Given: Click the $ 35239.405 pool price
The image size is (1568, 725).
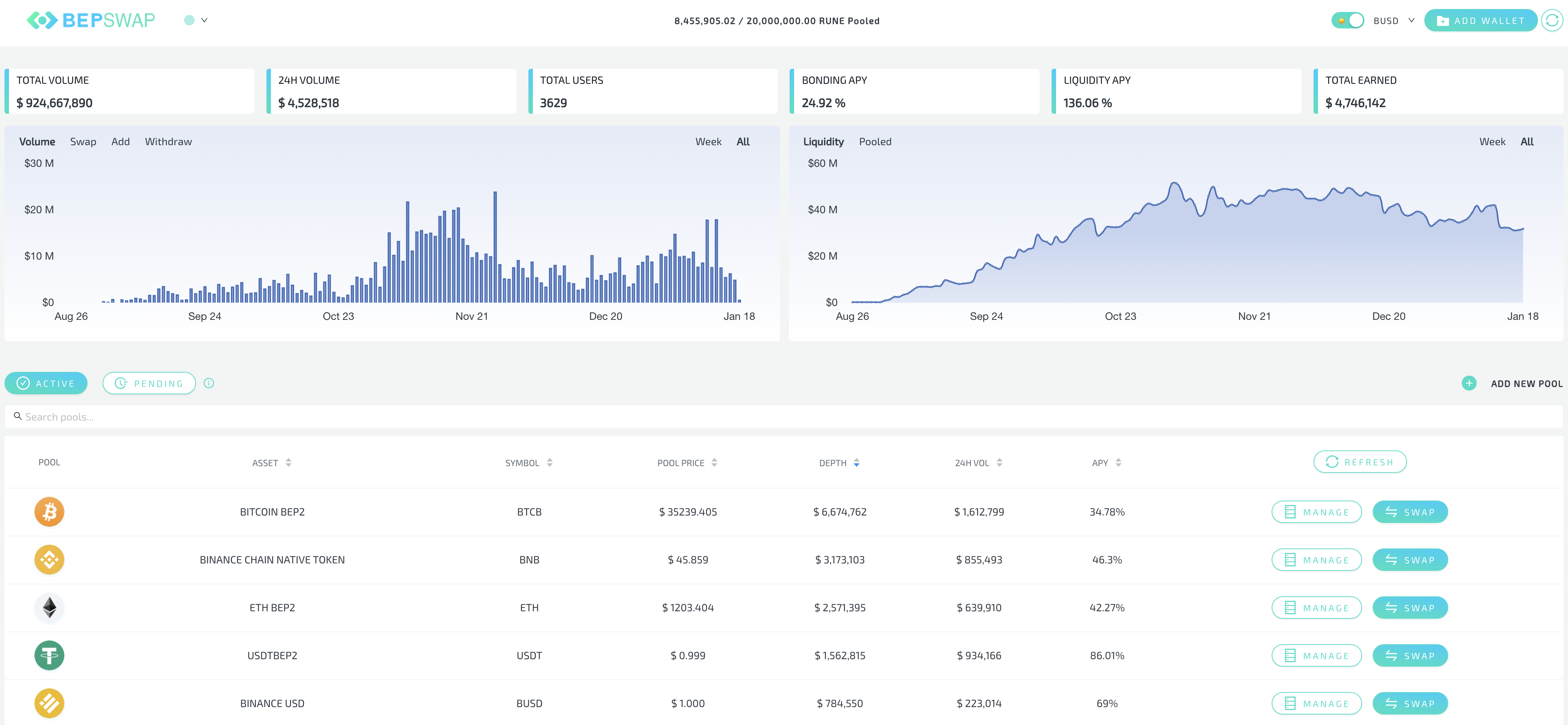Looking at the screenshot, I should (688, 512).
